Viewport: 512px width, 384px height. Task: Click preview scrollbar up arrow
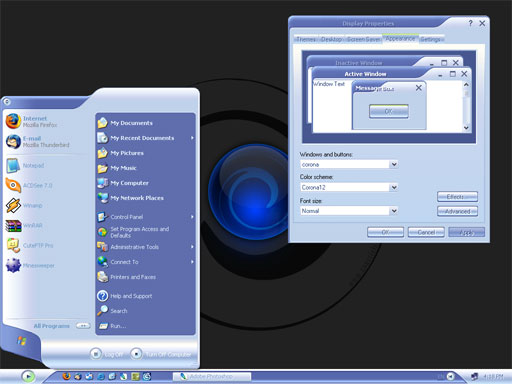click(x=466, y=85)
